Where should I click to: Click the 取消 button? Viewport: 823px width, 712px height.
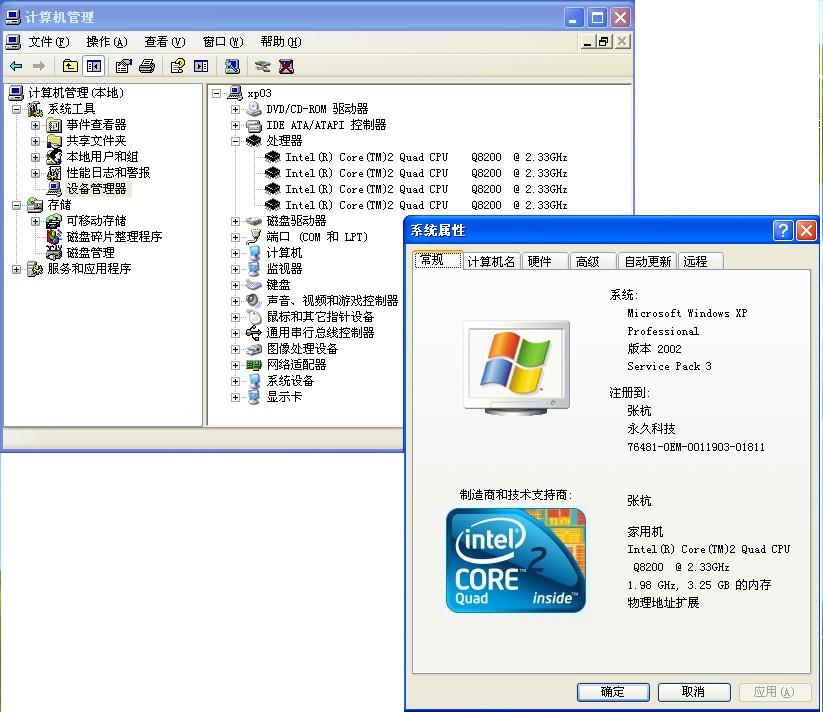pos(694,691)
